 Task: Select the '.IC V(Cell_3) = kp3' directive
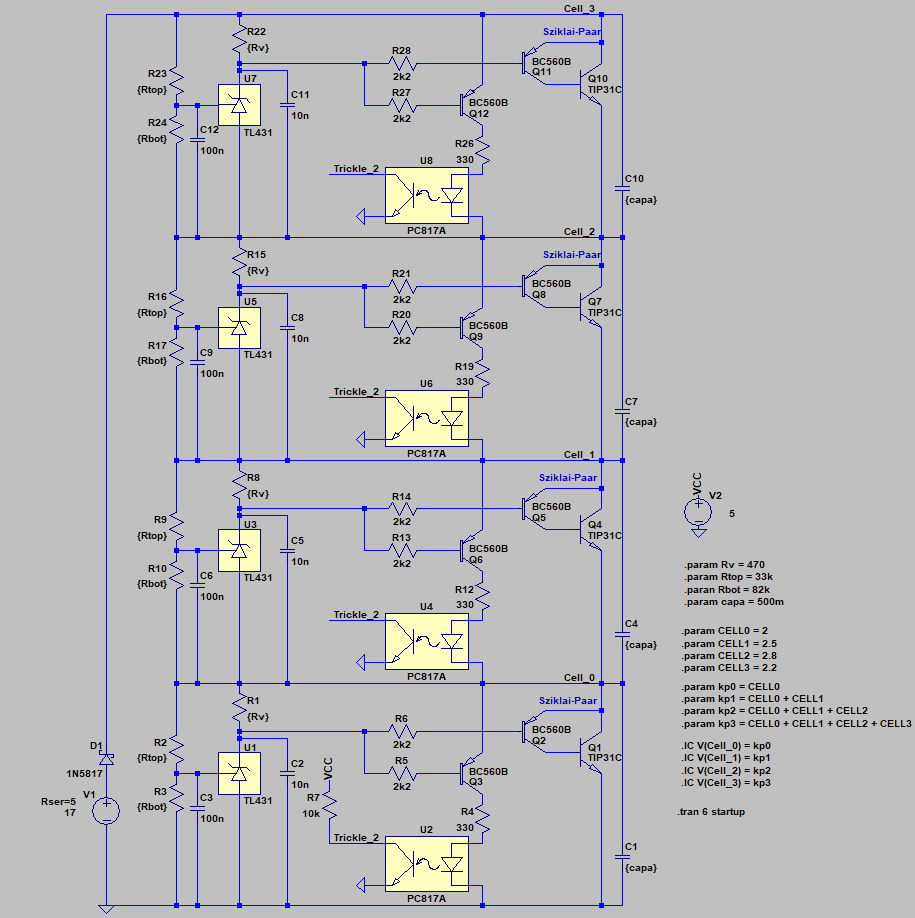pyautogui.click(x=726, y=783)
